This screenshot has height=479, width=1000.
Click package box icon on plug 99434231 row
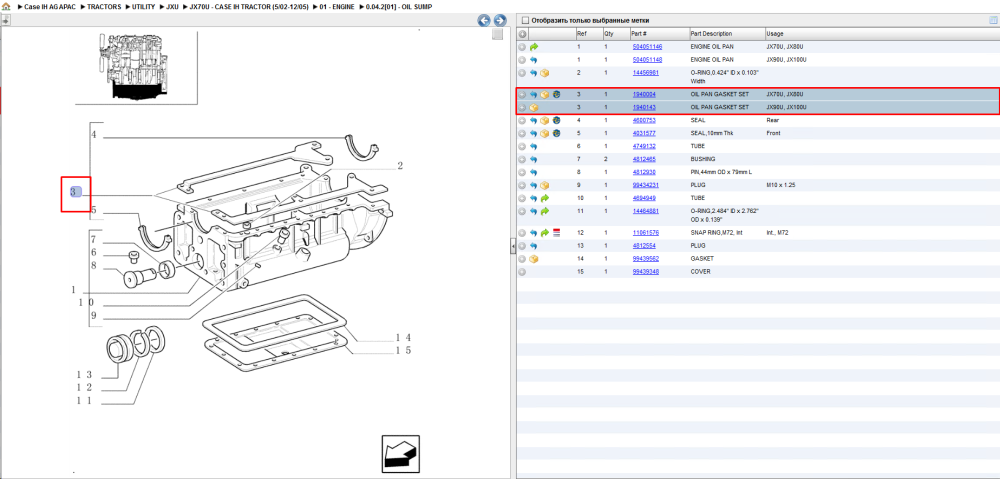(x=545, y=186)
